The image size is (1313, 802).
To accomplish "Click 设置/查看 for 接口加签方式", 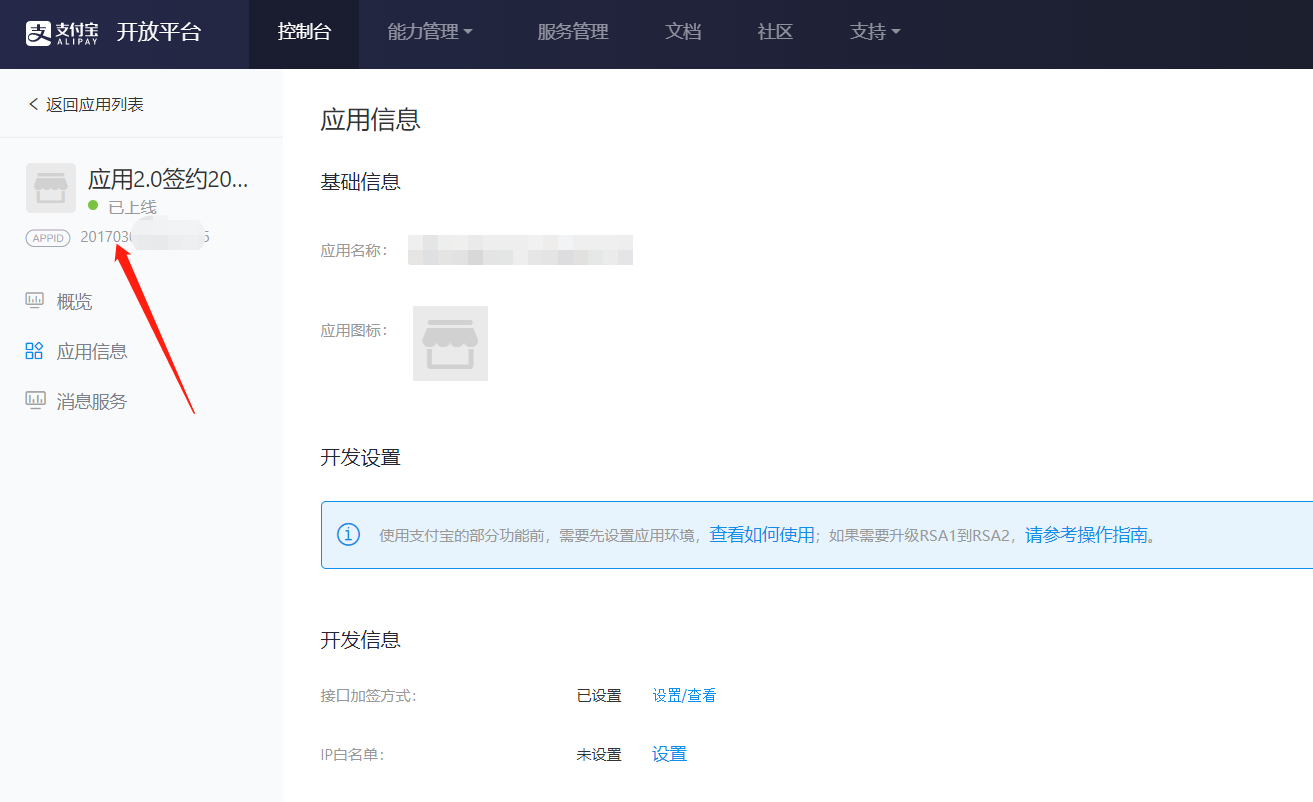I will (x=684, y=696).
